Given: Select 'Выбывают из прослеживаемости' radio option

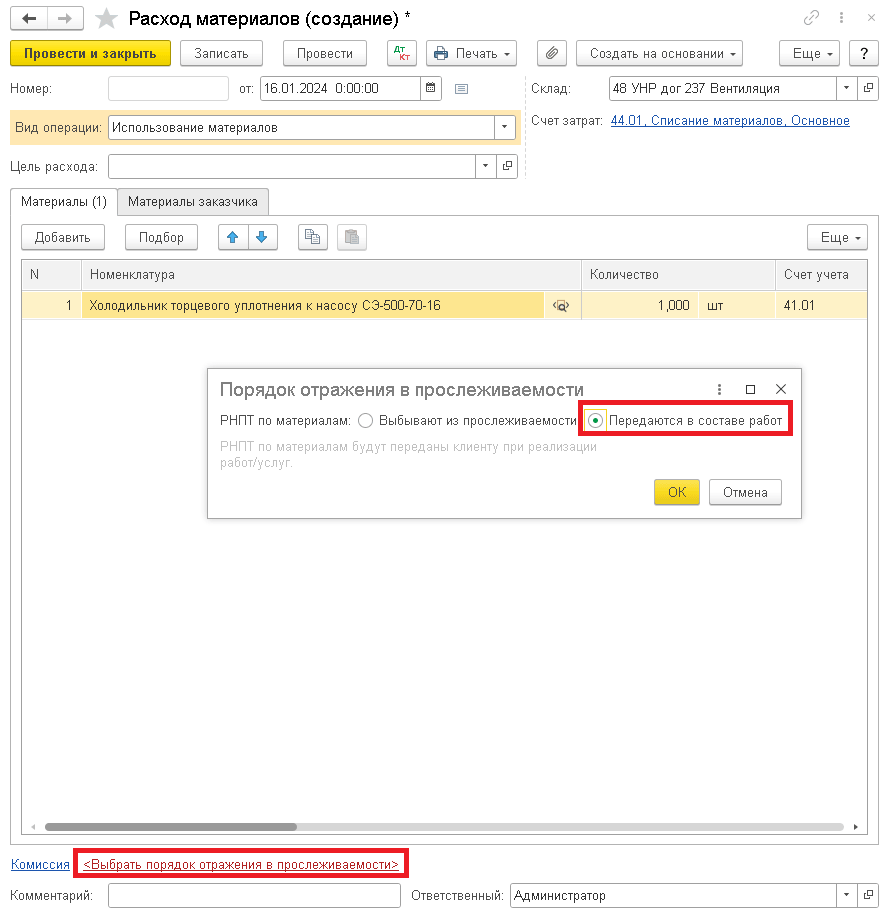Looking at the screenshot, I should (365, 420).
